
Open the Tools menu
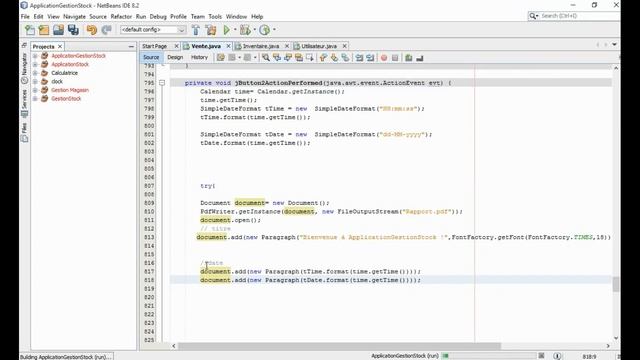(x=215, y=17)
